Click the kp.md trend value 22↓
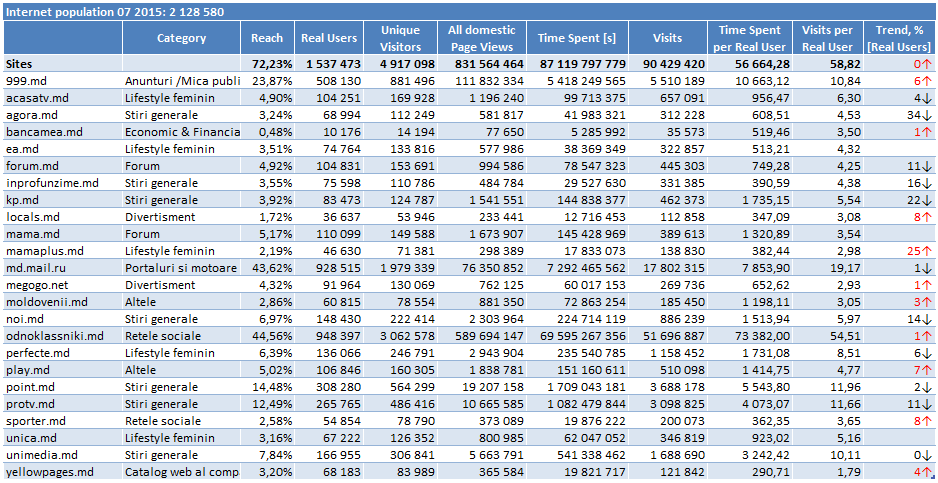Viewport: 938px width, 483px height. click(900, 200)
